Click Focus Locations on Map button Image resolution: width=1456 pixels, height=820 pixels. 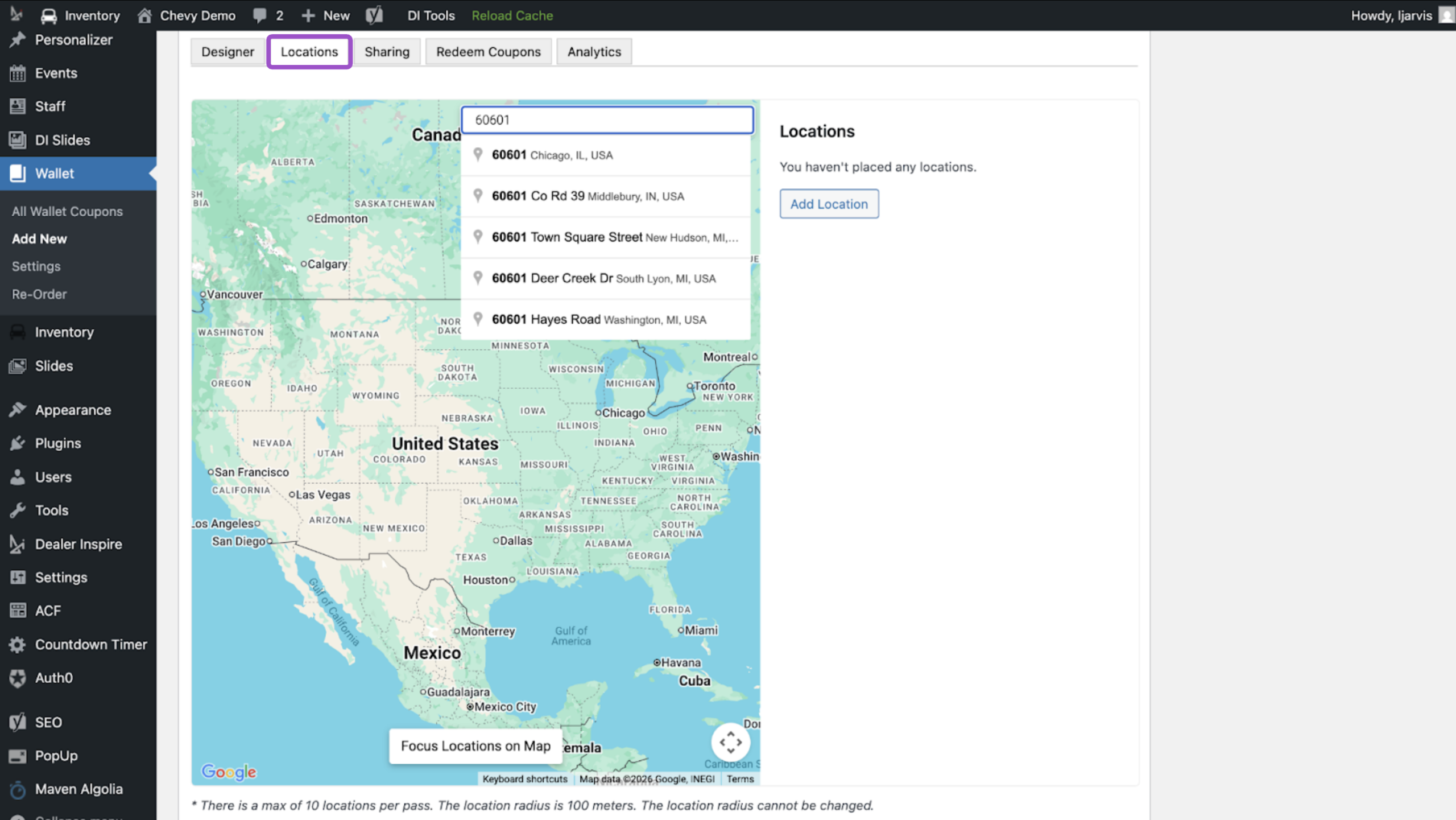pyautogui.click(x=475, y=746)
